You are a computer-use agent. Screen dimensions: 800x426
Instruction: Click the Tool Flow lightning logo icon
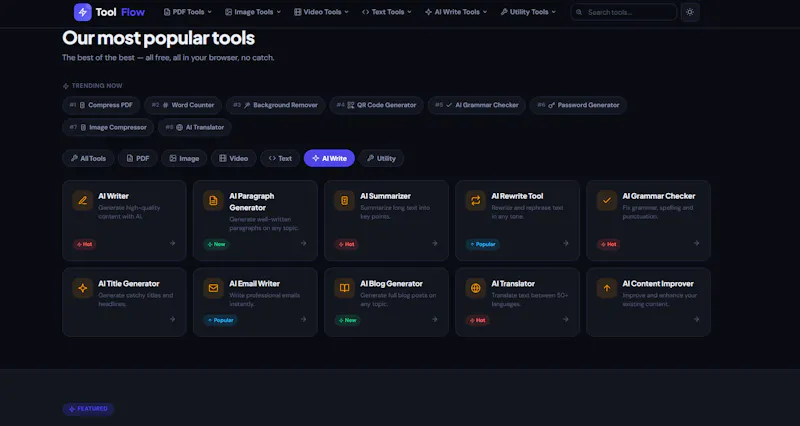click(83, 12)
